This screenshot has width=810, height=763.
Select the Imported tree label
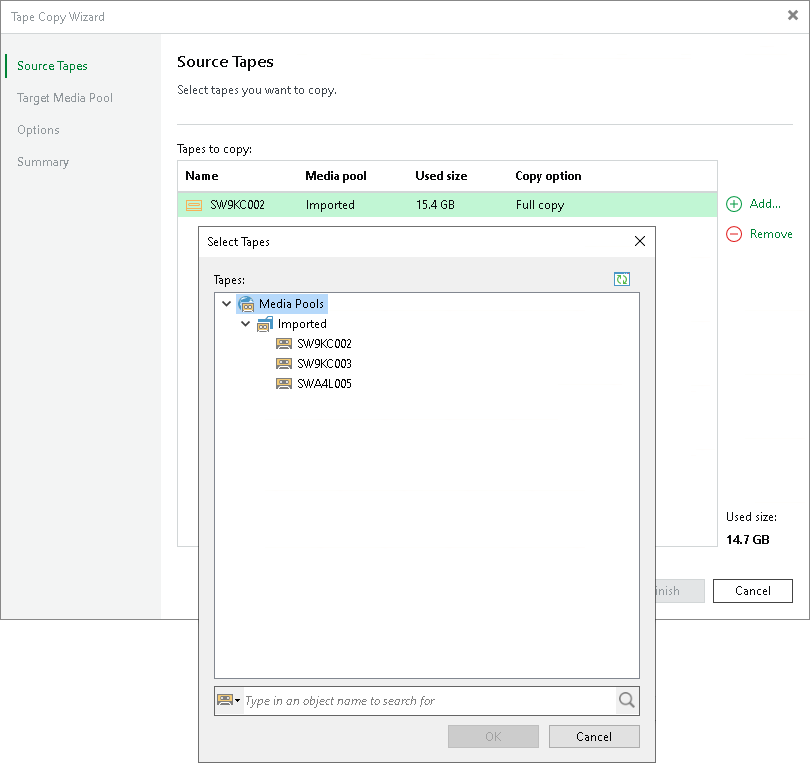click(302, 324)
